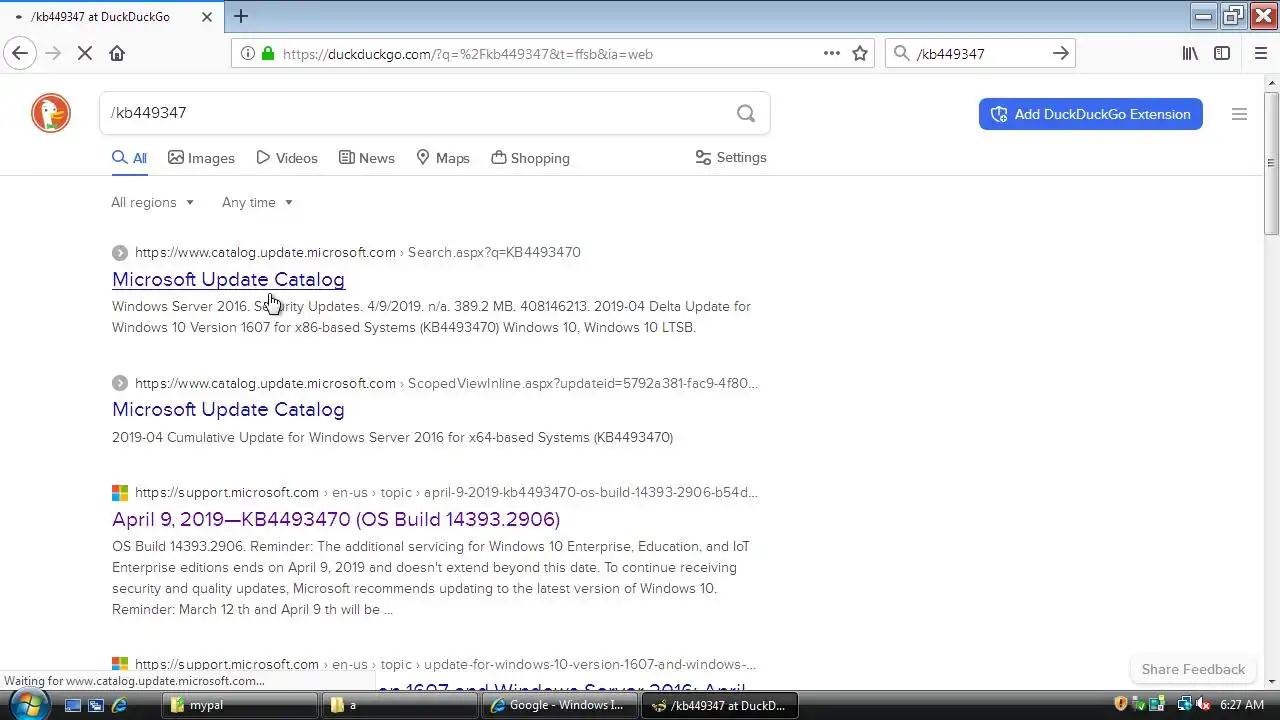Click the green padlock security icon

267,54
